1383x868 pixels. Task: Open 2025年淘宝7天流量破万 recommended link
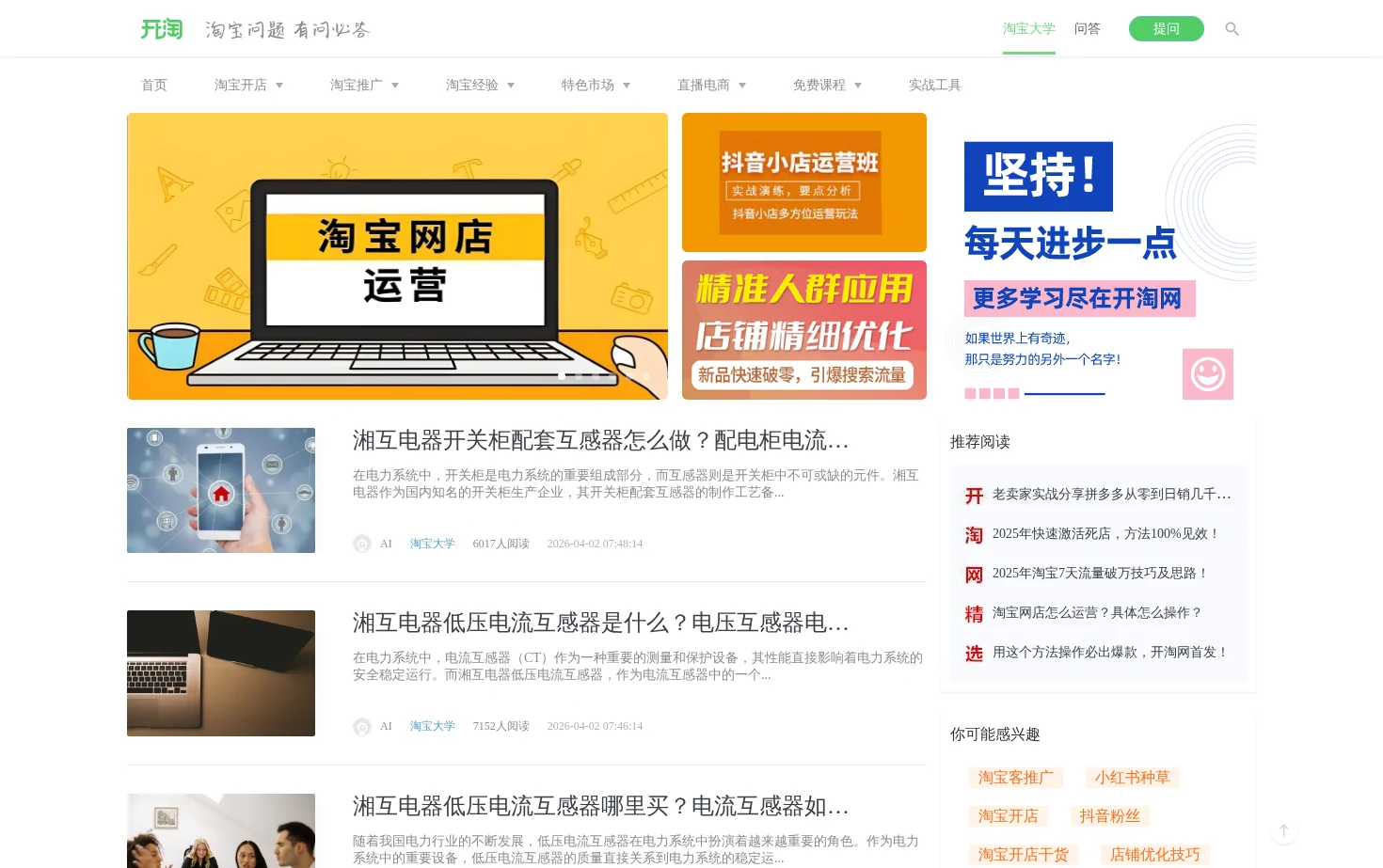(1101, 573)
